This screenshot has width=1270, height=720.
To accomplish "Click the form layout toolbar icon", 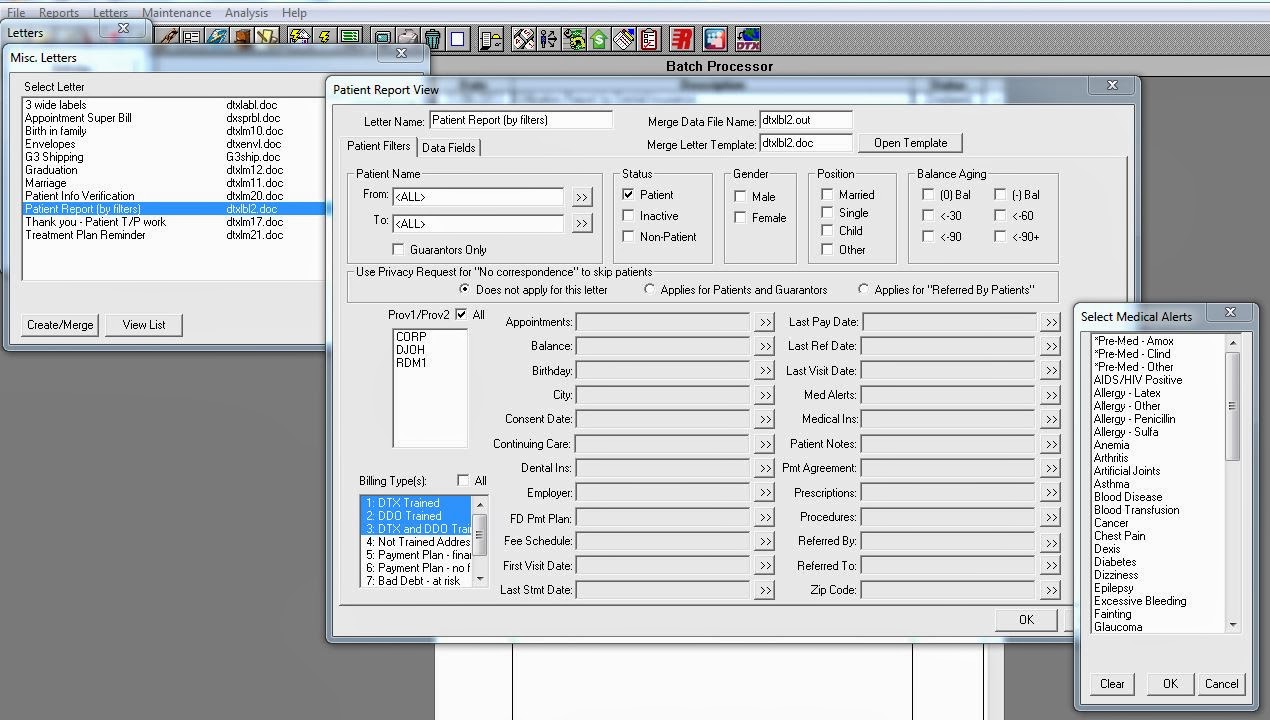I will point(191,37).
